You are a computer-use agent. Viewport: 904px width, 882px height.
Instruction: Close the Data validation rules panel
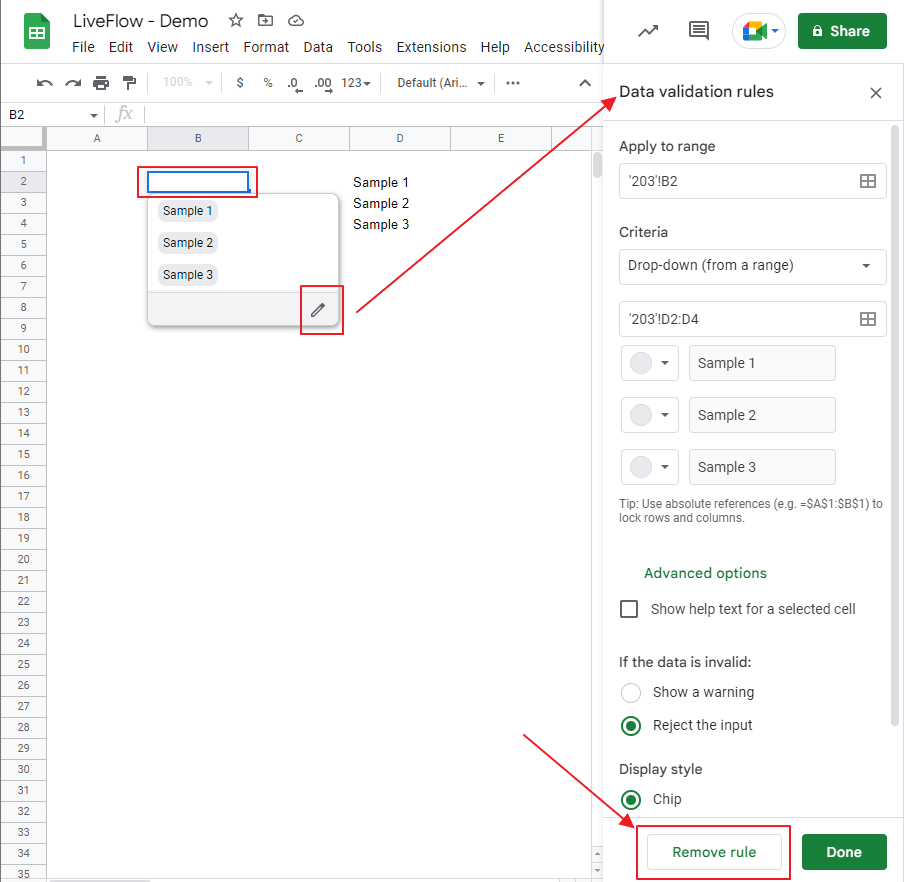876,93
